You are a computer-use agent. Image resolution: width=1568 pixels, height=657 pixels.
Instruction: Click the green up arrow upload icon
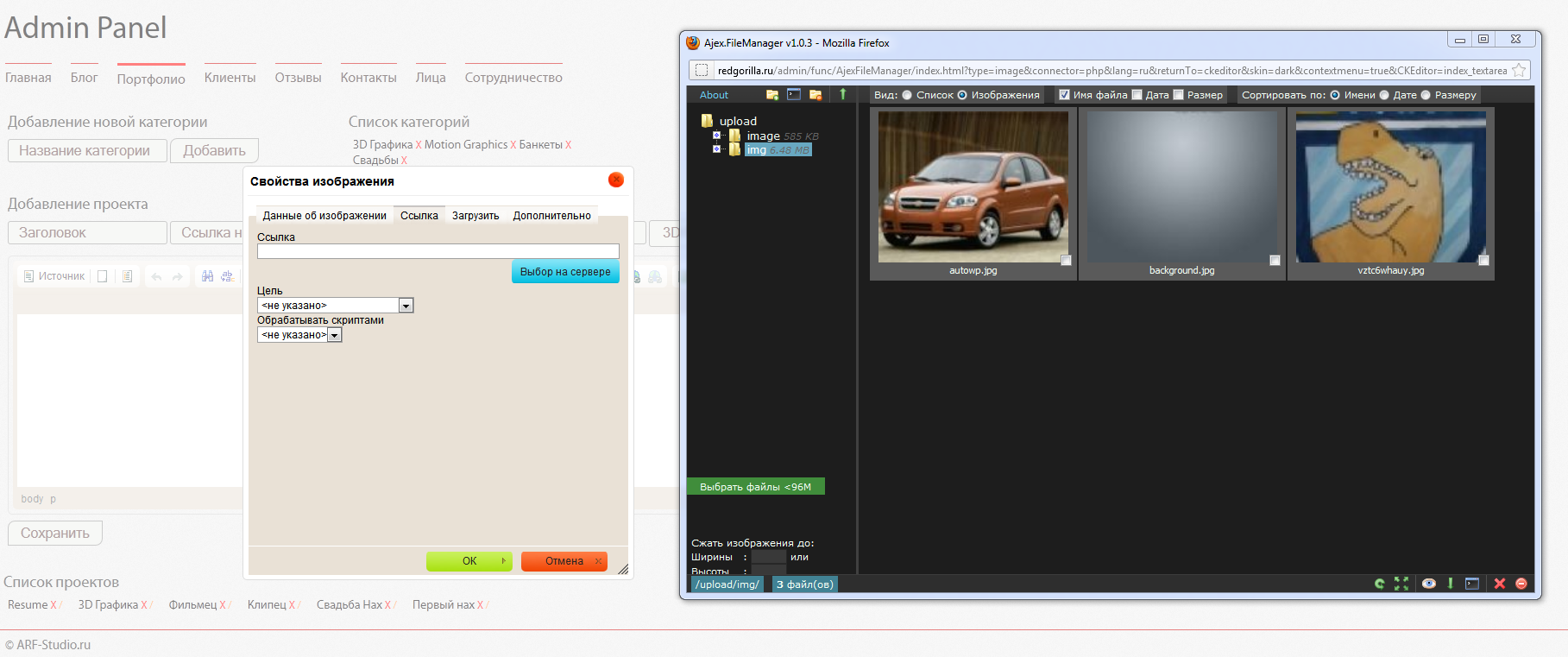pyautogui.click(x=843, y=95)
